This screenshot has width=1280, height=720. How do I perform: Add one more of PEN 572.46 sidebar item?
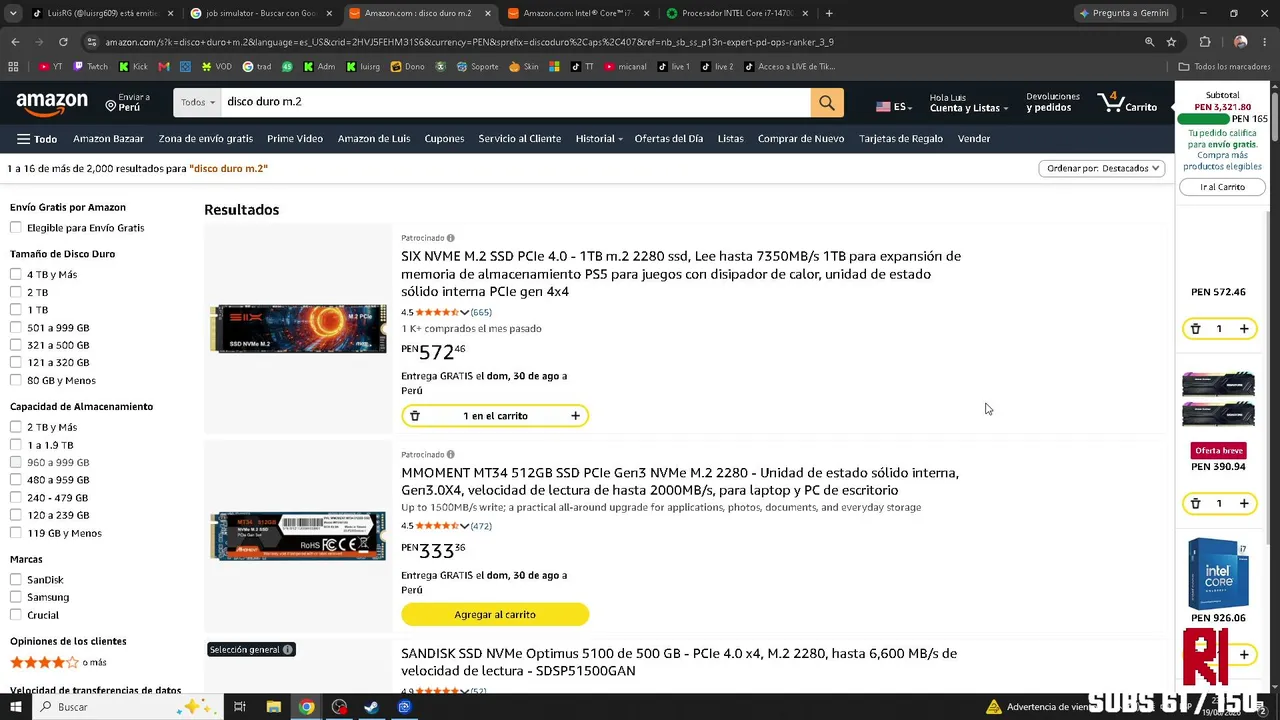click(1244, 329)
